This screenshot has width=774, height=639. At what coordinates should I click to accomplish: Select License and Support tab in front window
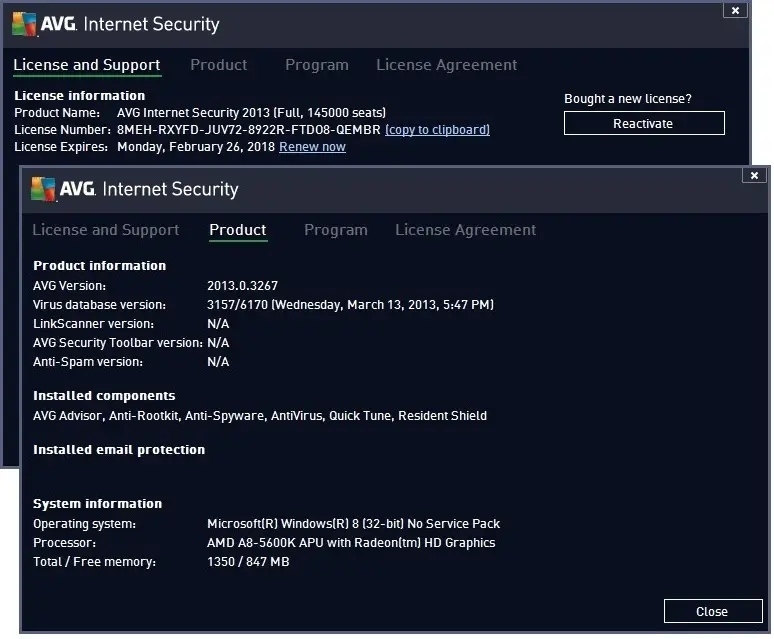(106, 230)
